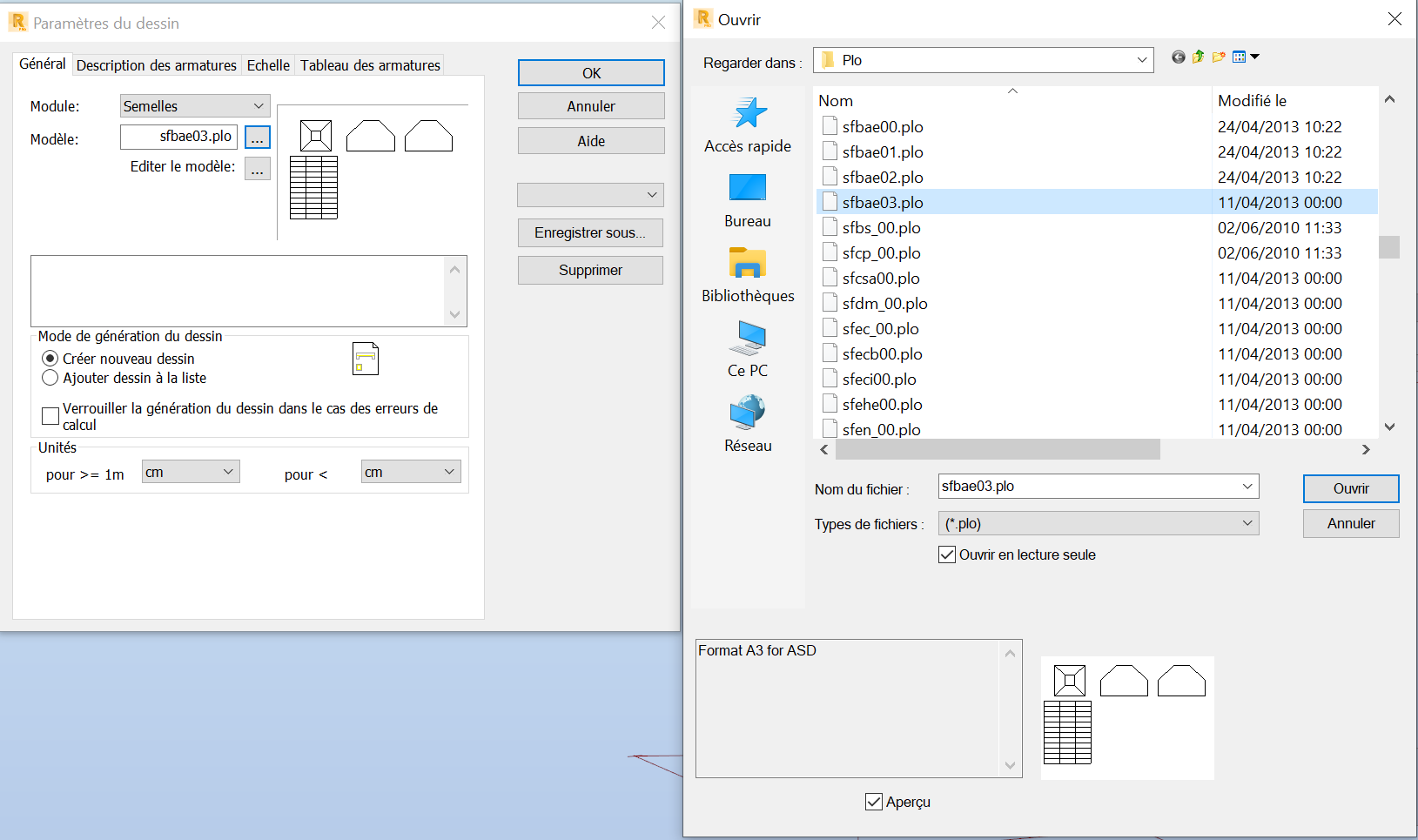Click the Enregistrer sous... button
Screen dimensions: 1418x840
tap(590, 232)
